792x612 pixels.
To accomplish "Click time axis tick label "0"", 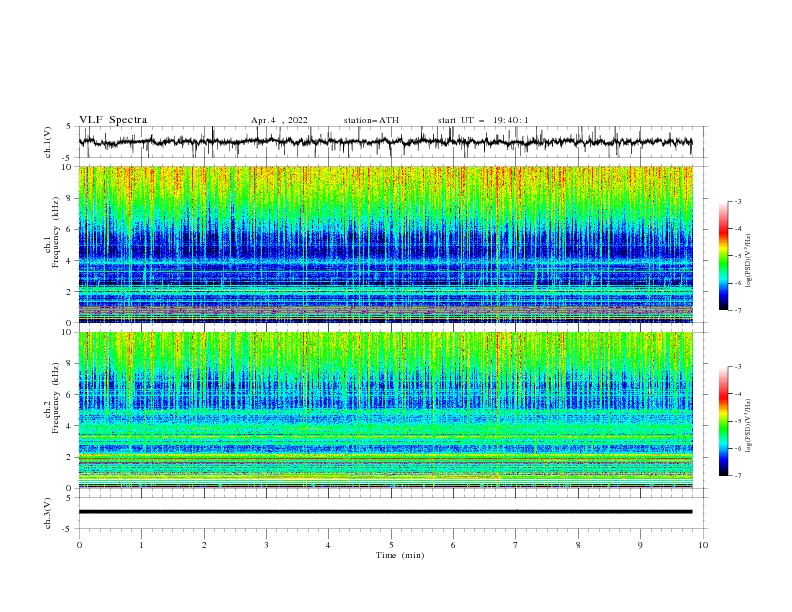I will click(x=79, y=545).
